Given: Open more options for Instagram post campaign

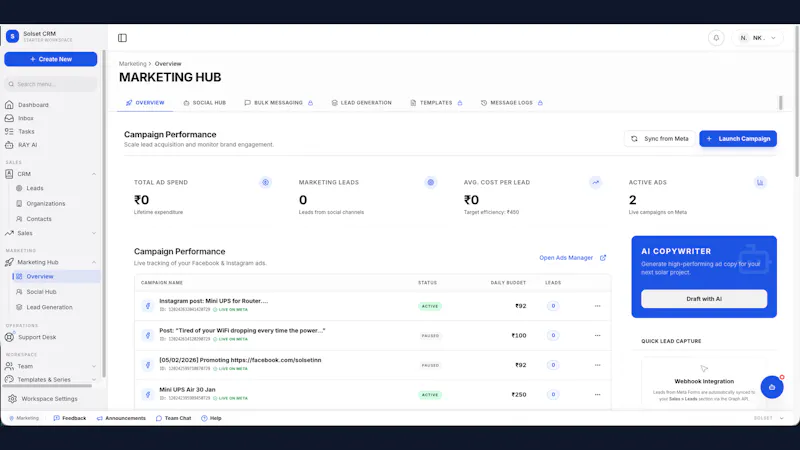Looking at the screenshot, I should [597, 306].
